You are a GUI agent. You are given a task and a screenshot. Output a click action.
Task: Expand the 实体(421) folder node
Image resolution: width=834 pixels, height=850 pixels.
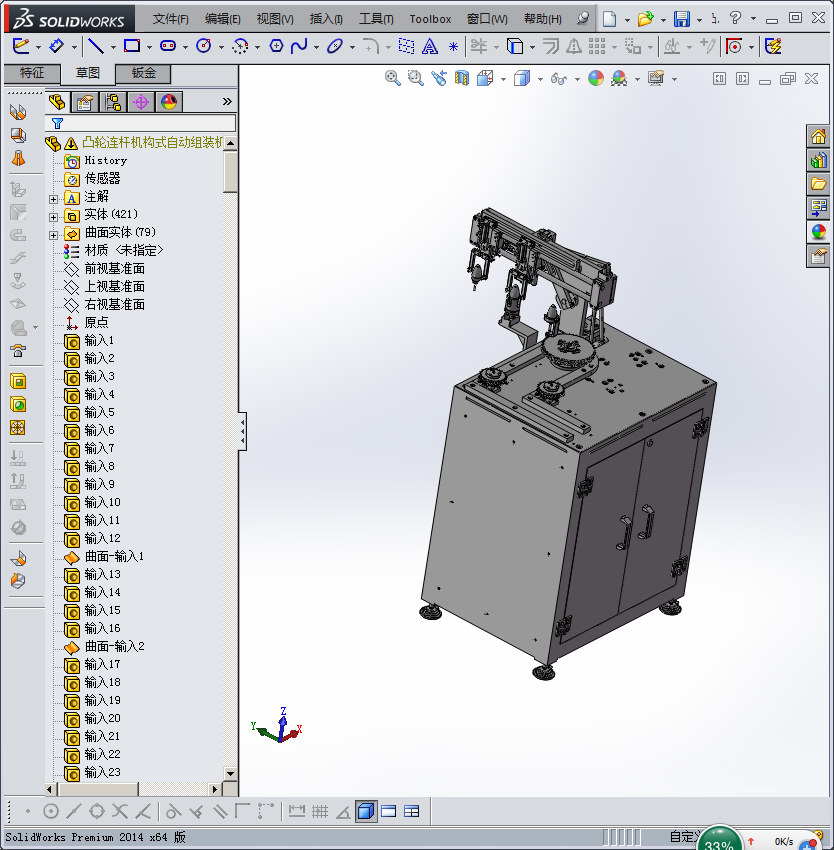point(53,217)
